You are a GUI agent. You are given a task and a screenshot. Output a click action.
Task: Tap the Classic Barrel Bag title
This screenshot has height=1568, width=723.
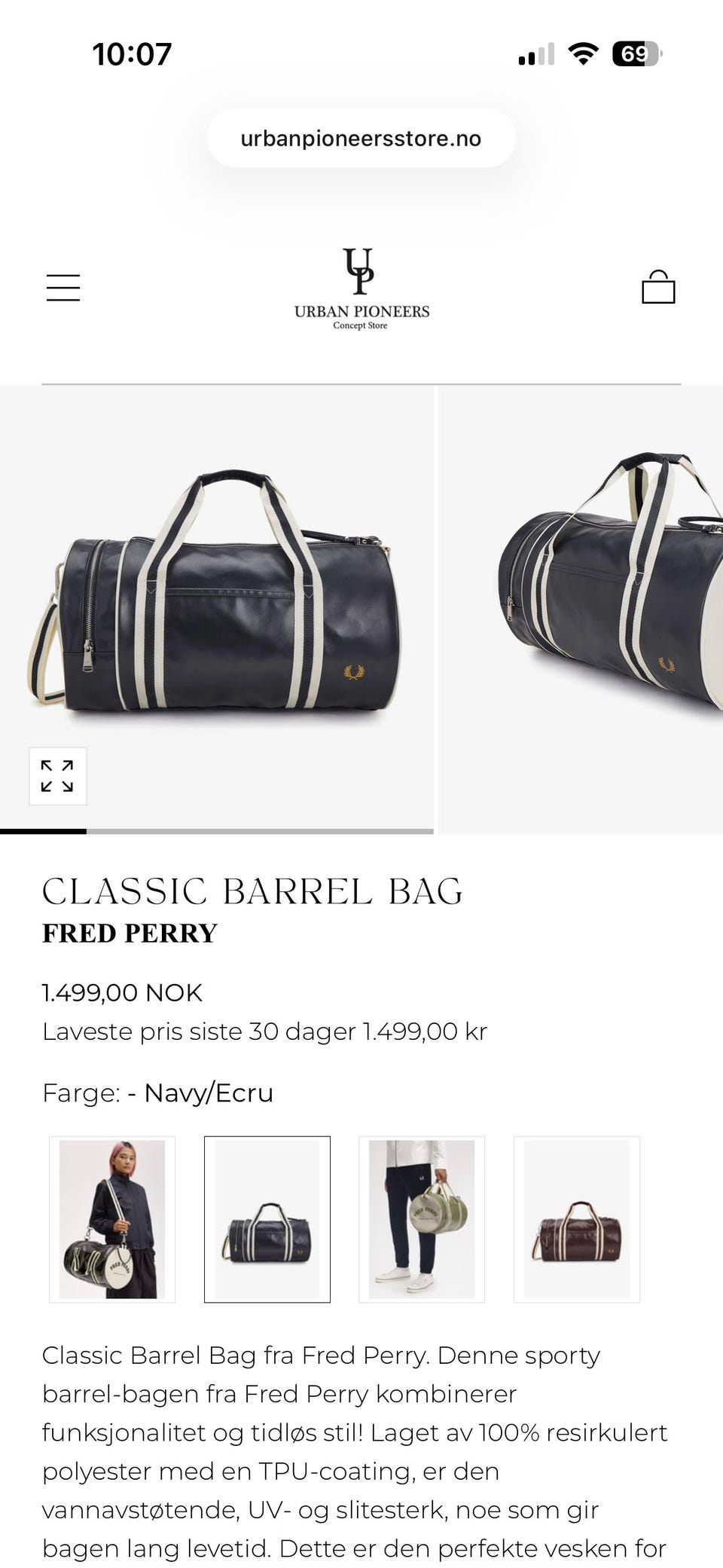pyautogui.click(x=252, y=891)
